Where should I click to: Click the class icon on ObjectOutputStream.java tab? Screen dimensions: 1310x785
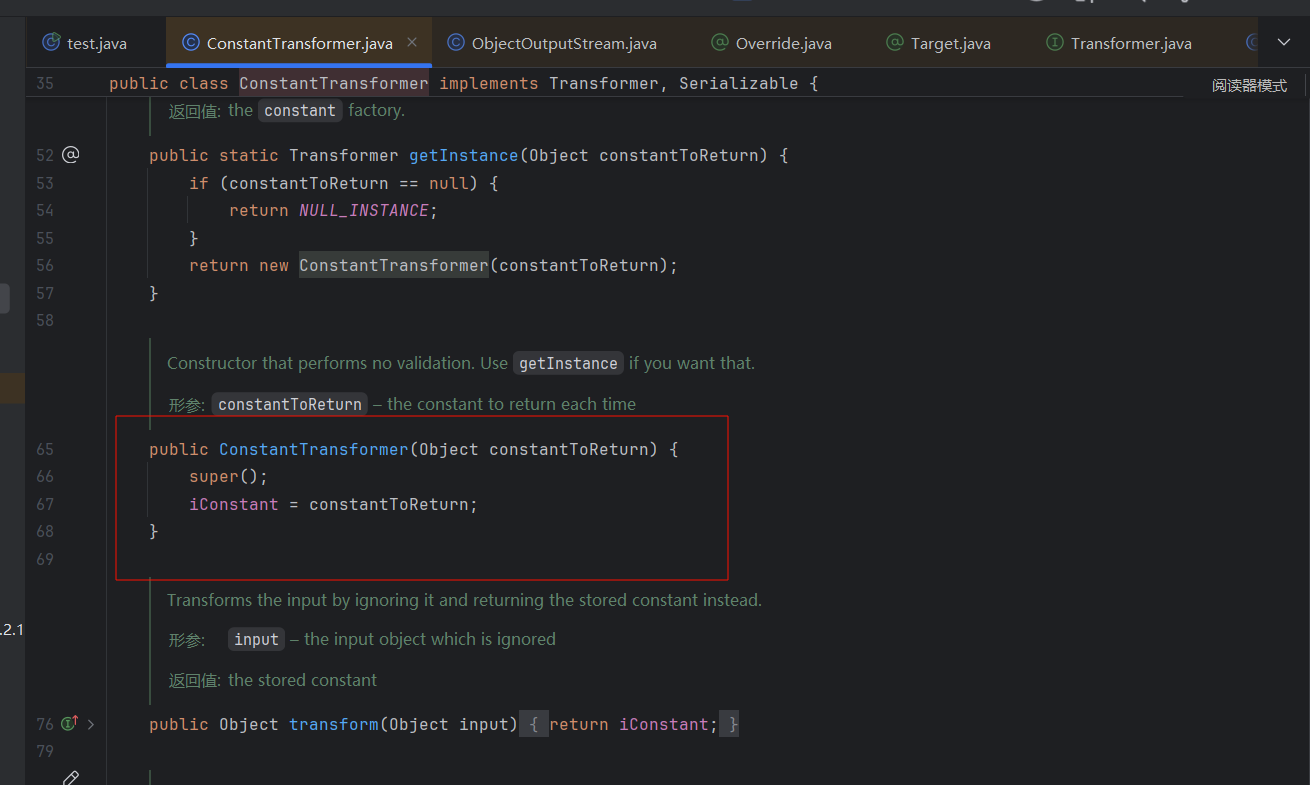coord(456,43)
